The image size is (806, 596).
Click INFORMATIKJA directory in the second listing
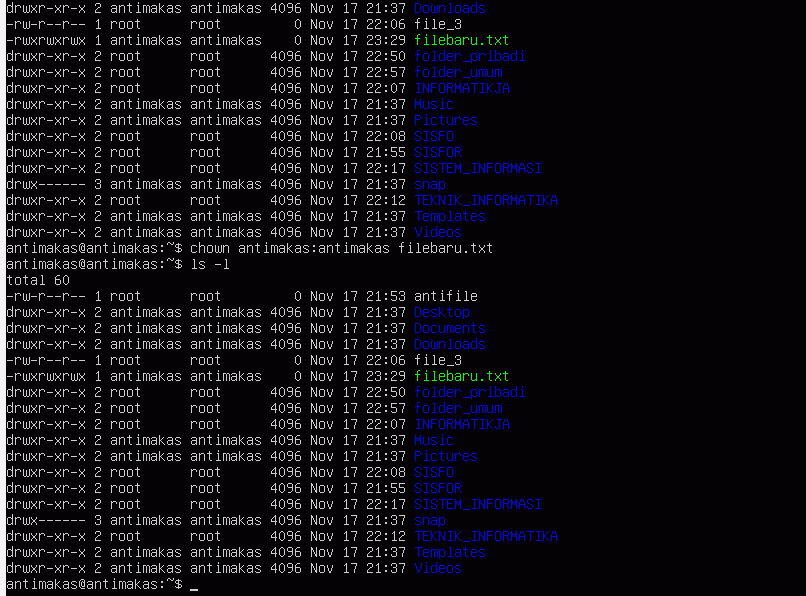462,424
